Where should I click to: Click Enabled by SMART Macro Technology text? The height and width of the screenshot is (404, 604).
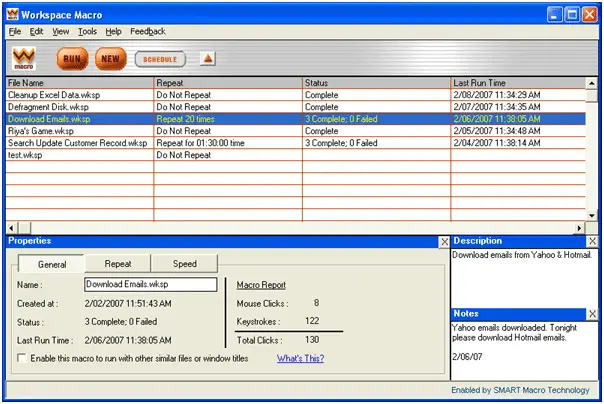[520, 390]
